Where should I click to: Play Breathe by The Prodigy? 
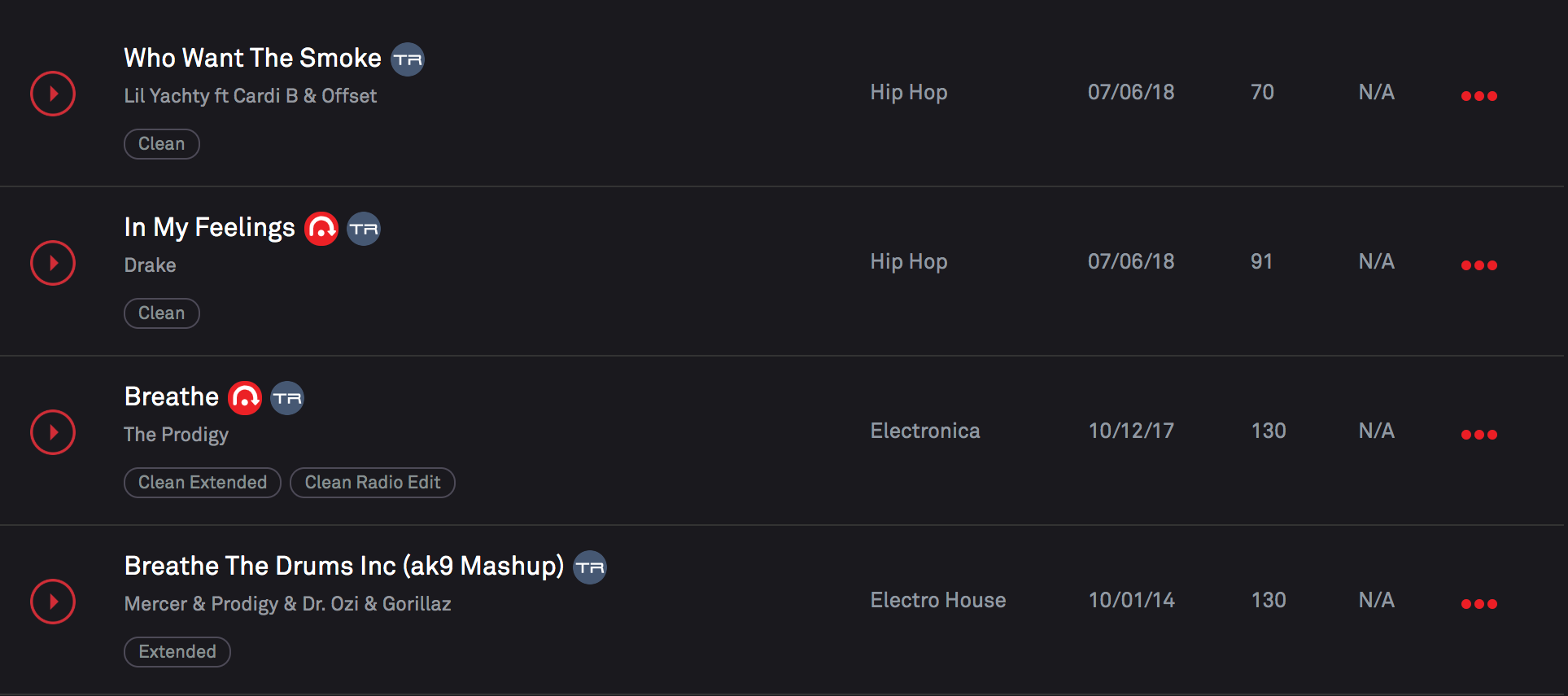point(53,432)
